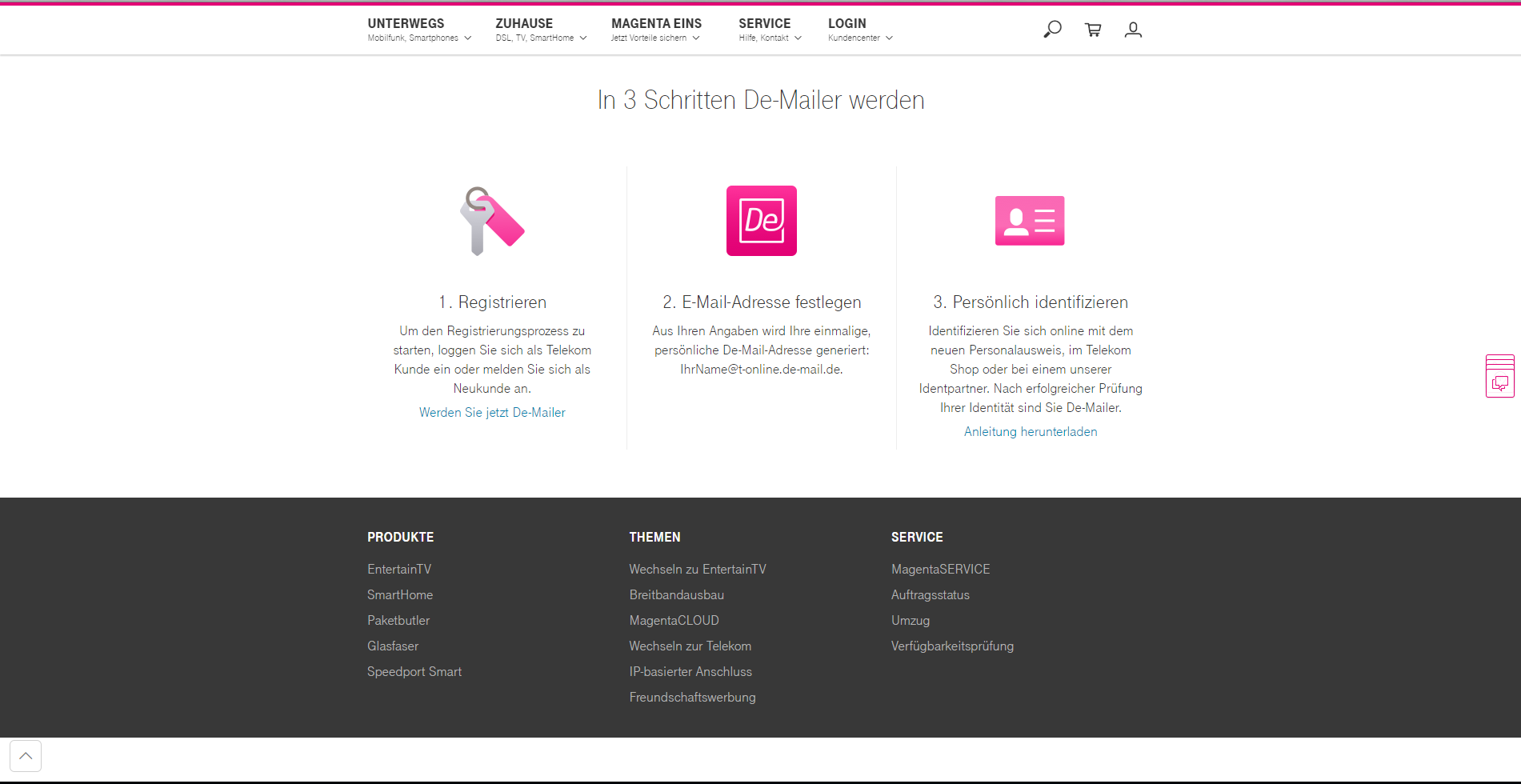Click the pink ID card icon

click(1030, 221)
